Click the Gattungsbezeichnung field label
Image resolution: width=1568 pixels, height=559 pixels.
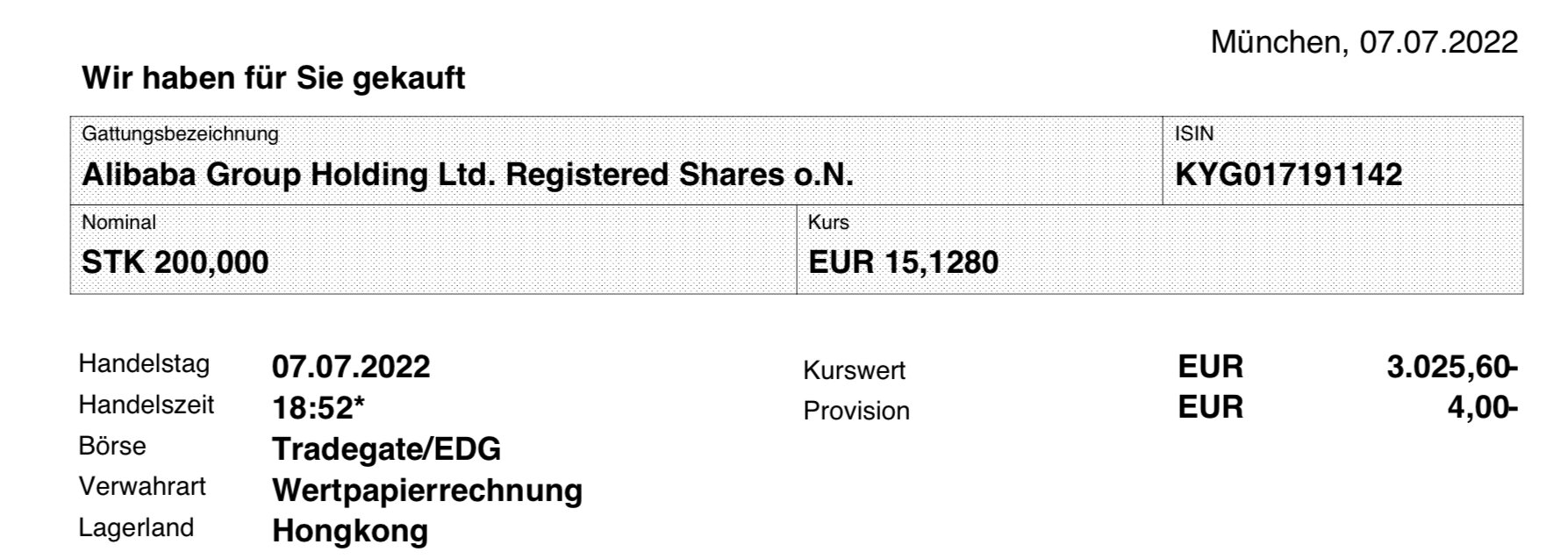point(180,134)
